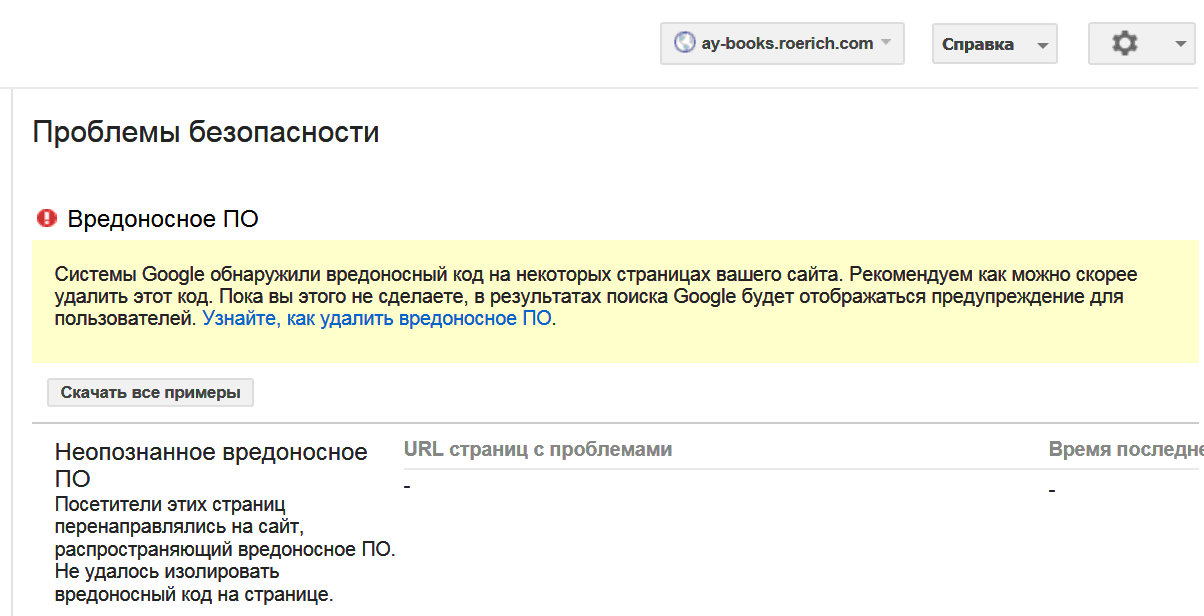Open the Справка help menu
This screenshot has height=616, width=1204.
click(978, 45)
